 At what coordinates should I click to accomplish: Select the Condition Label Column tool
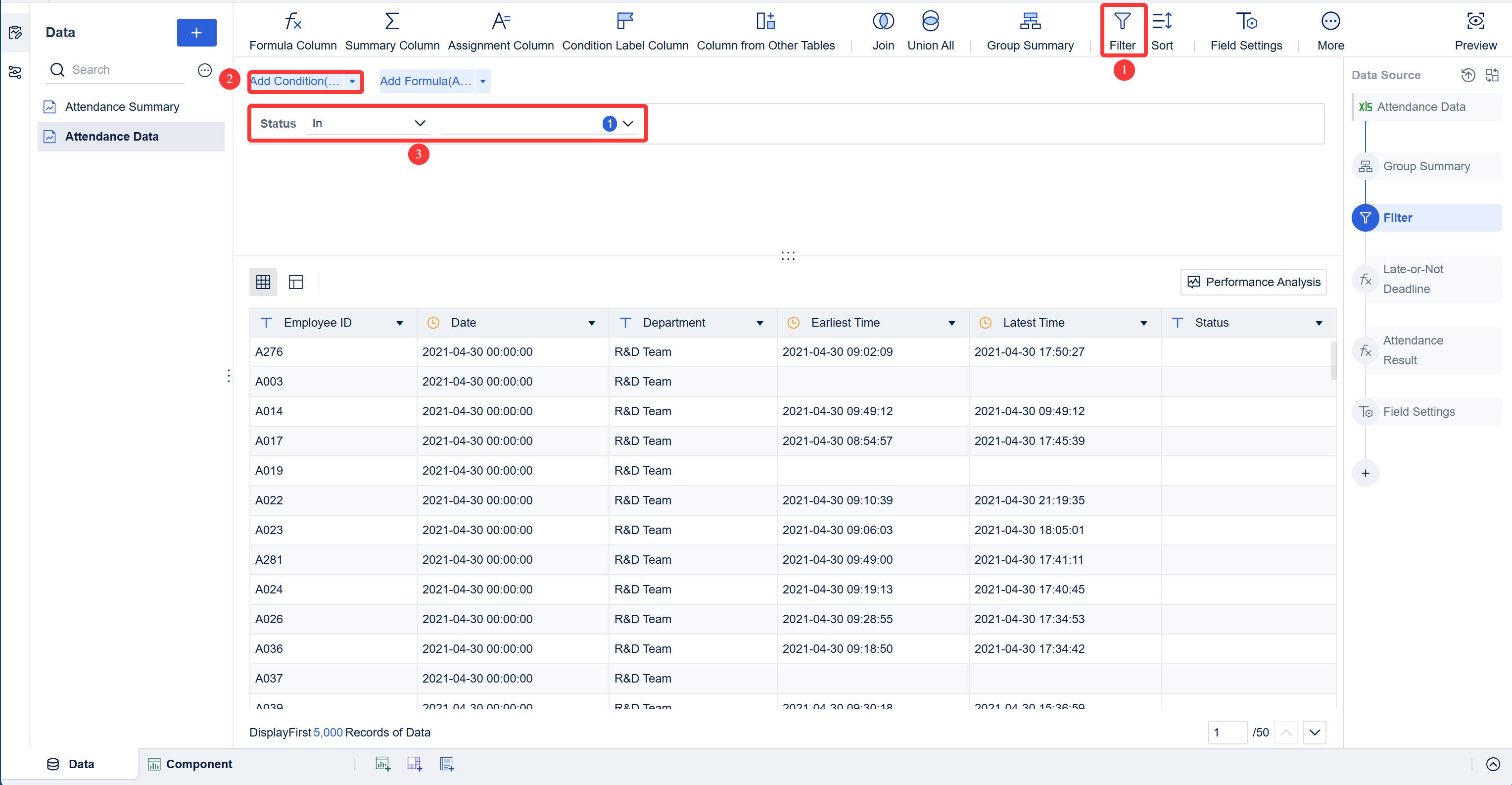click(624, 29)
